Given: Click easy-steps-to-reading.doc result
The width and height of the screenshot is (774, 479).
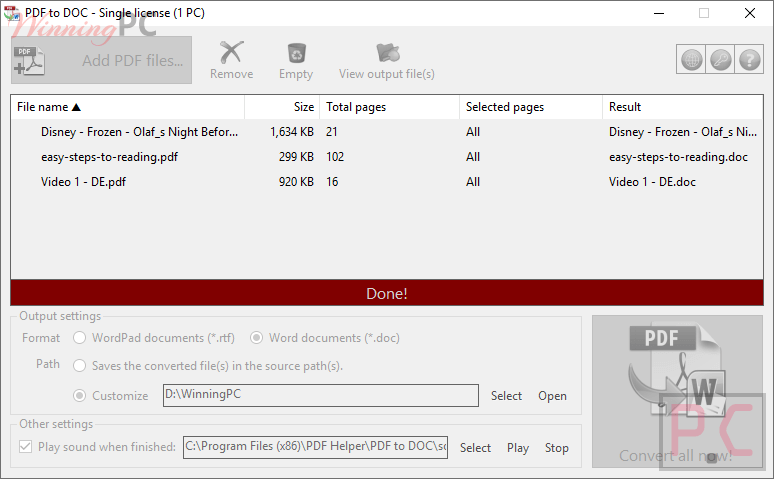Looking at the screenshot, I should click(678, 157).
